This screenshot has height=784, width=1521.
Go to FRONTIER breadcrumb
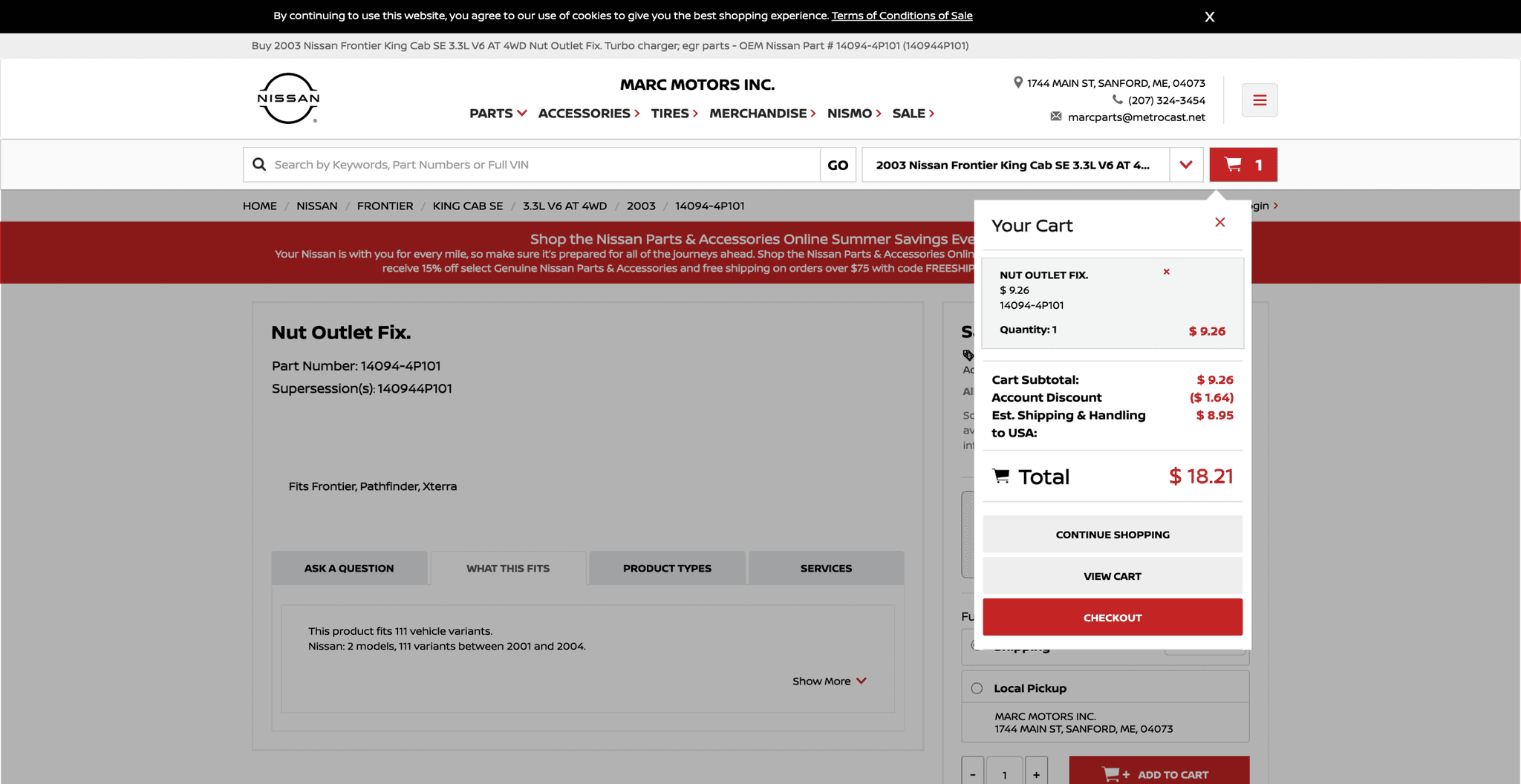(385, 206)
